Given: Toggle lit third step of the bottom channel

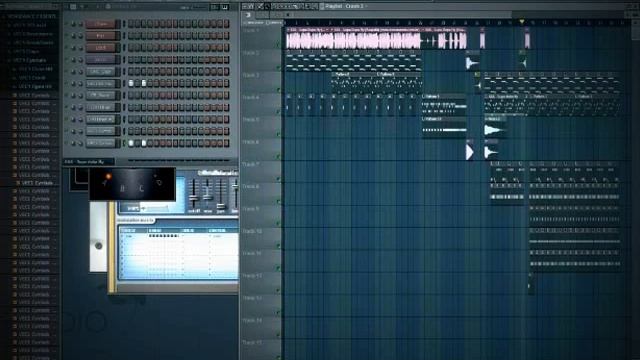Looking at the screenshot, I should tap(144, 143).
